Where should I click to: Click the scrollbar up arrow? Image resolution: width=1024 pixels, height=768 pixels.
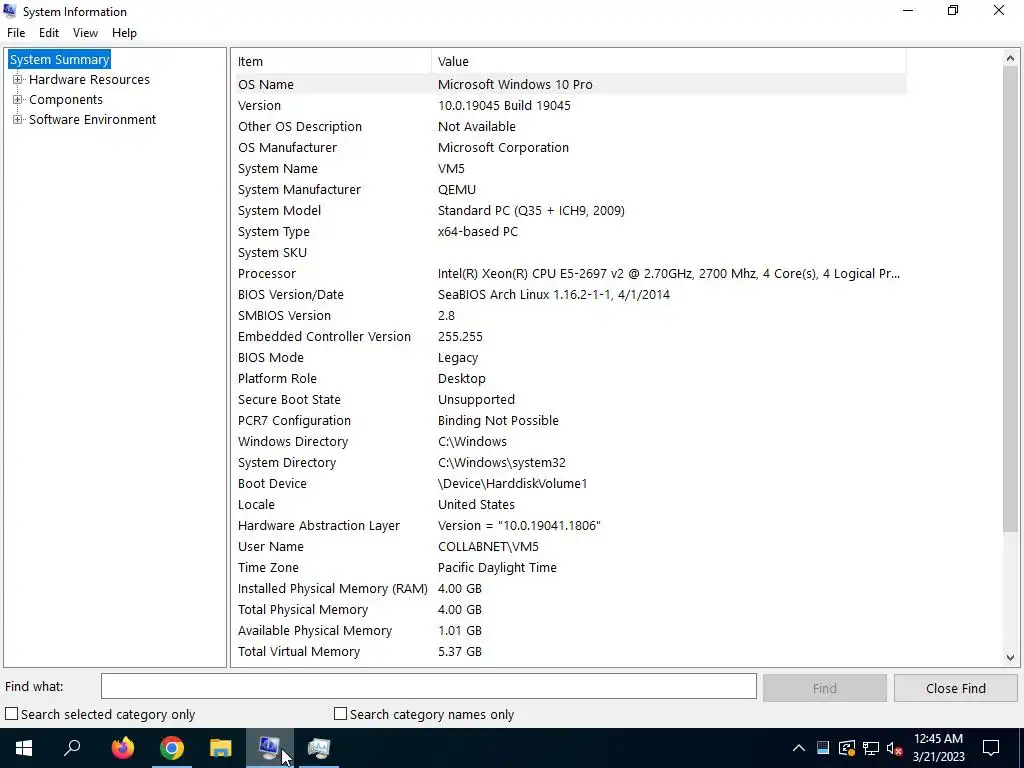click(1010, 59)
